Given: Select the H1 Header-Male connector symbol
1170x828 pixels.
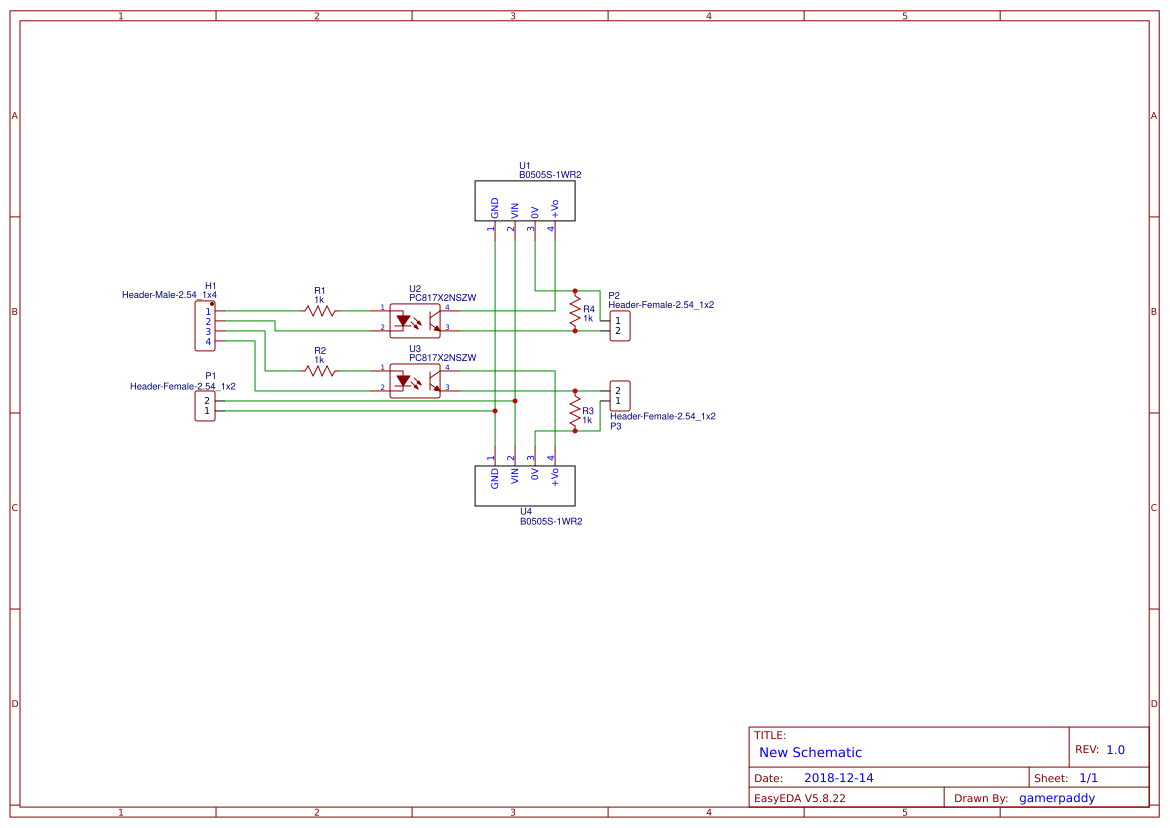Looking at the screenshot, I should point(205,327).
